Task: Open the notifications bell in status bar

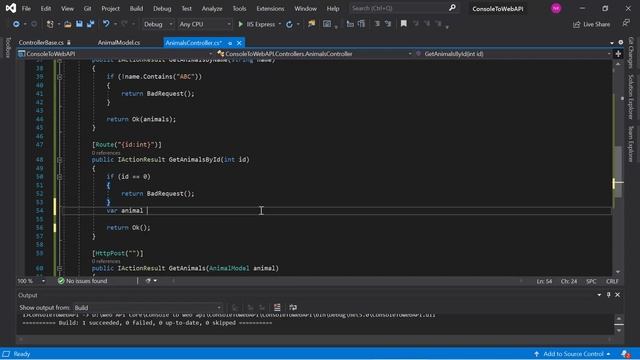Action: (625, 354)
